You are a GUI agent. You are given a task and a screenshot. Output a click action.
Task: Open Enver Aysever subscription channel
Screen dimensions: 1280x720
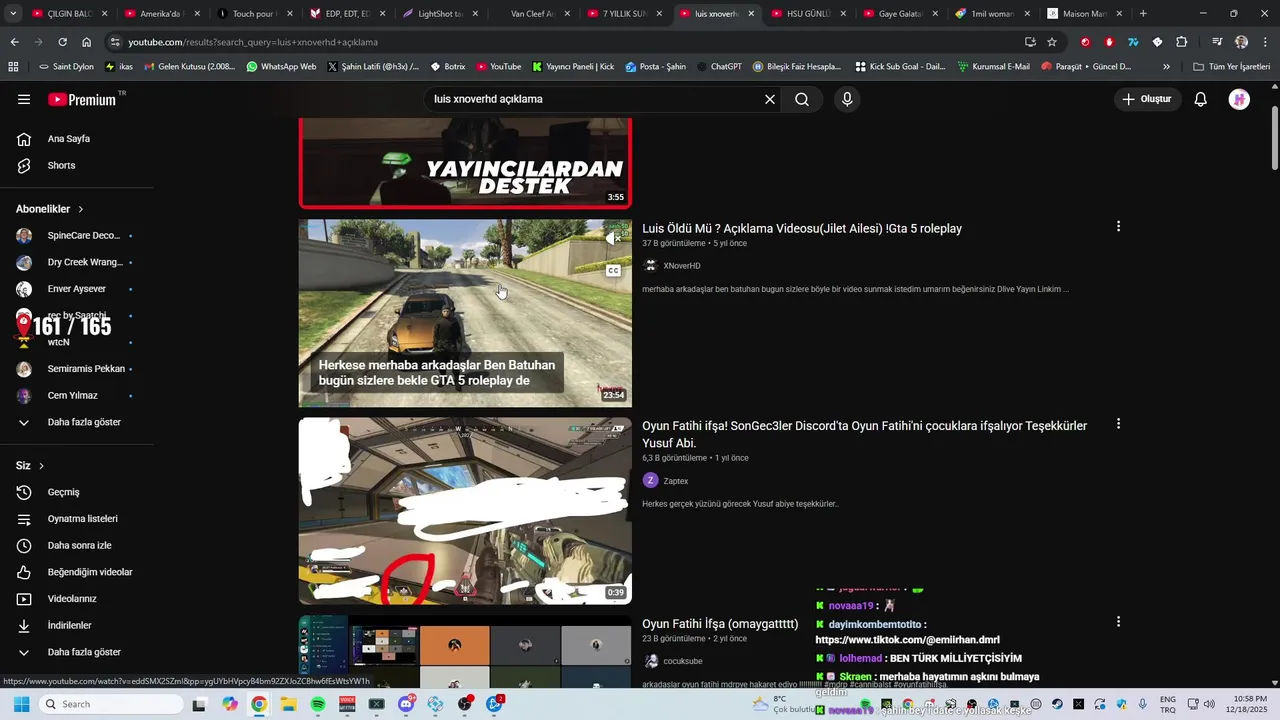[x=76, y=289]
